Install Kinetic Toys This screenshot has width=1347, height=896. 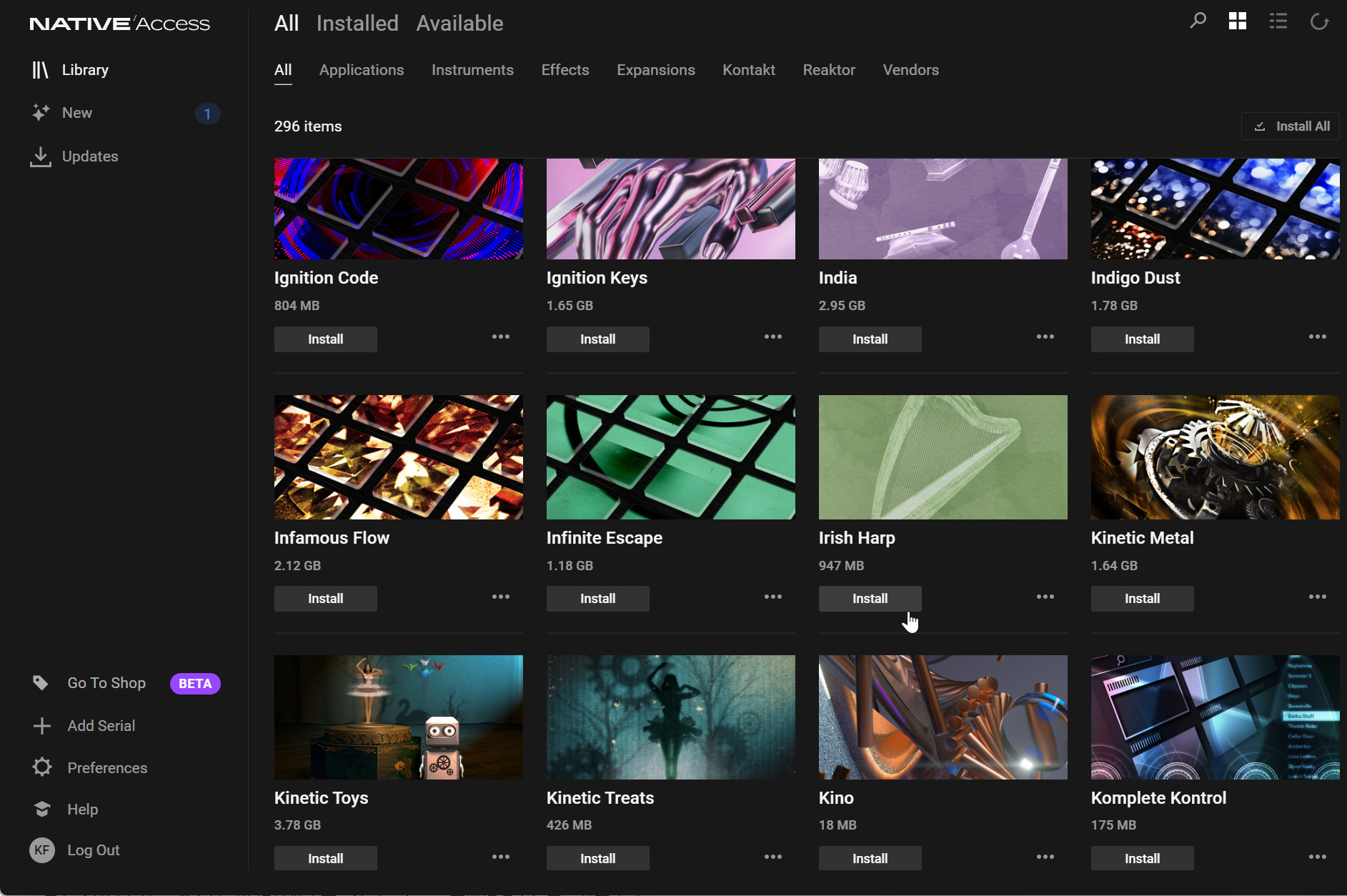point(326,858)
